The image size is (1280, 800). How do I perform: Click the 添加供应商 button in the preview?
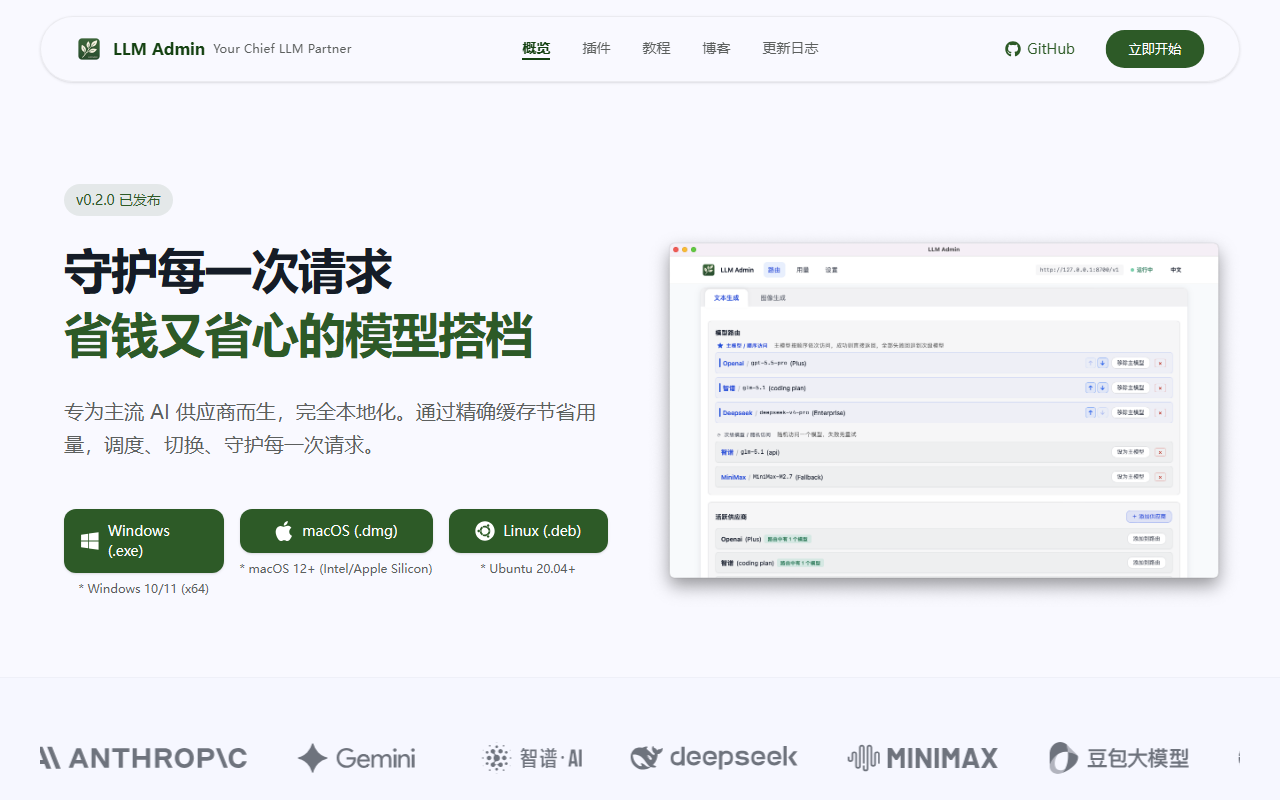(x=1148, y=517)
